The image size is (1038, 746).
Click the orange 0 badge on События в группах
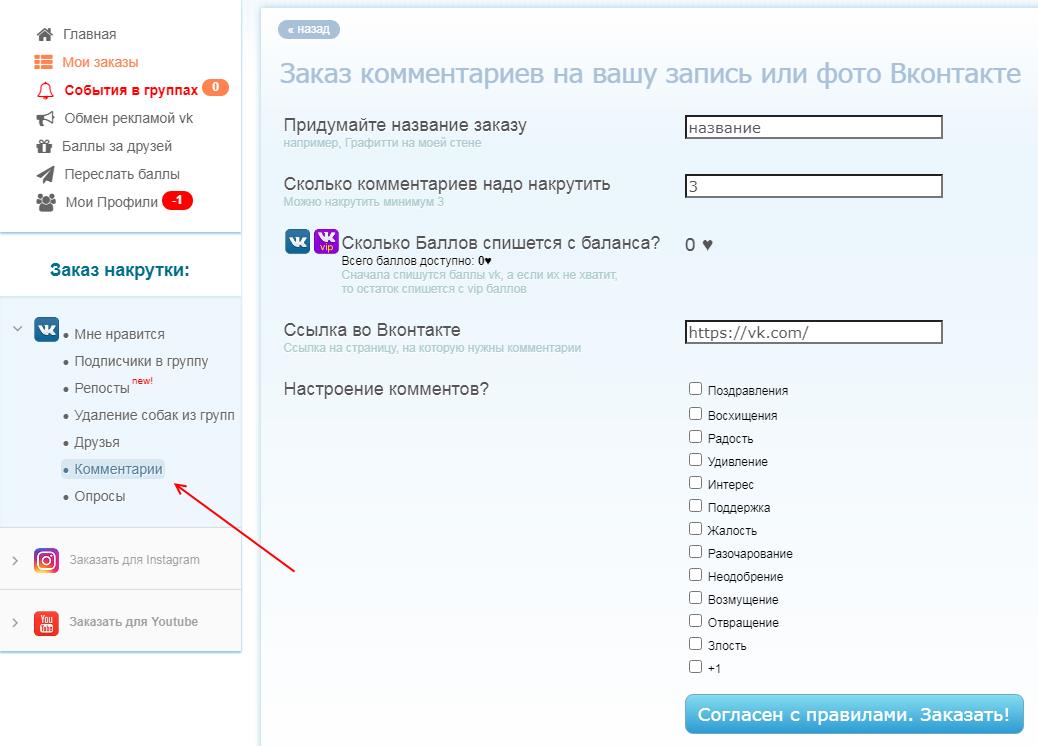tap(215, 87)
